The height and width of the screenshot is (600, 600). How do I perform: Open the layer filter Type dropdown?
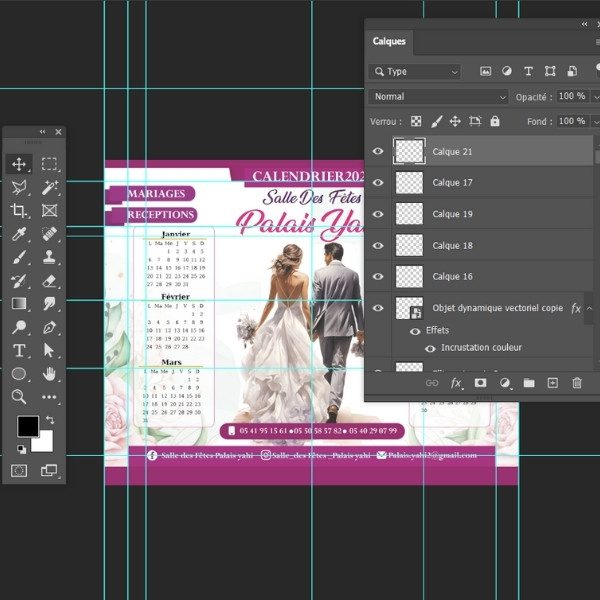414,72
